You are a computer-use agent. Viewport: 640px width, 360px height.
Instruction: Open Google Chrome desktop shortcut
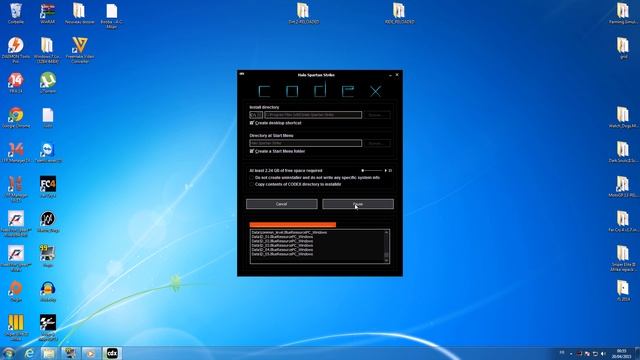[16, 118]
